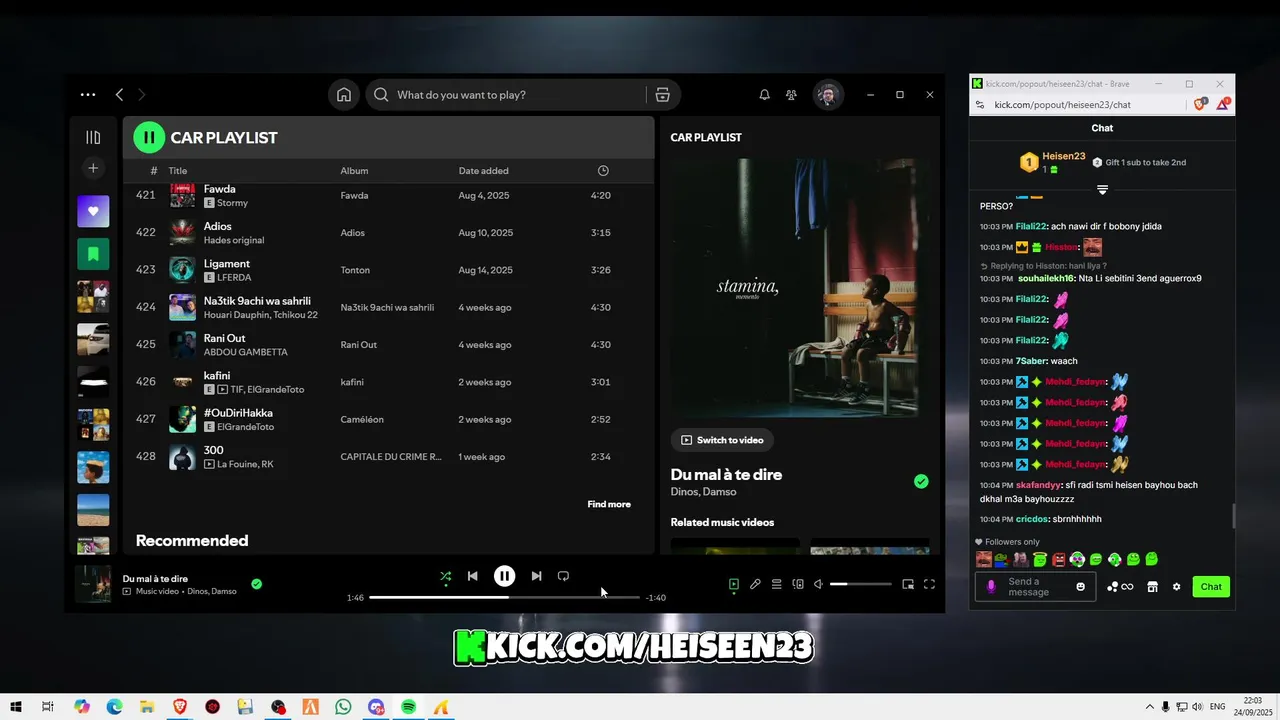Enter full screen from the Spotify player
1280x720 pixels.
[929, 584]
